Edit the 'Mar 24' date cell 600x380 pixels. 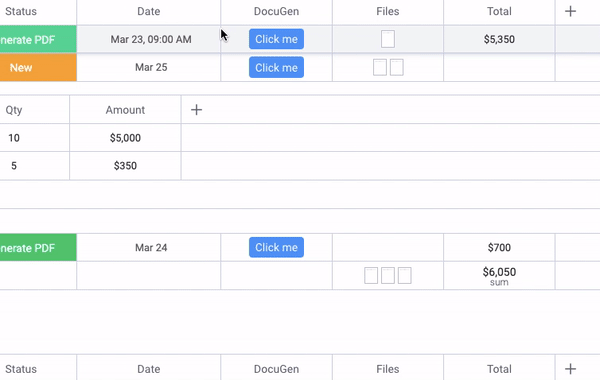pyautogui.click(x=148, y=248)
